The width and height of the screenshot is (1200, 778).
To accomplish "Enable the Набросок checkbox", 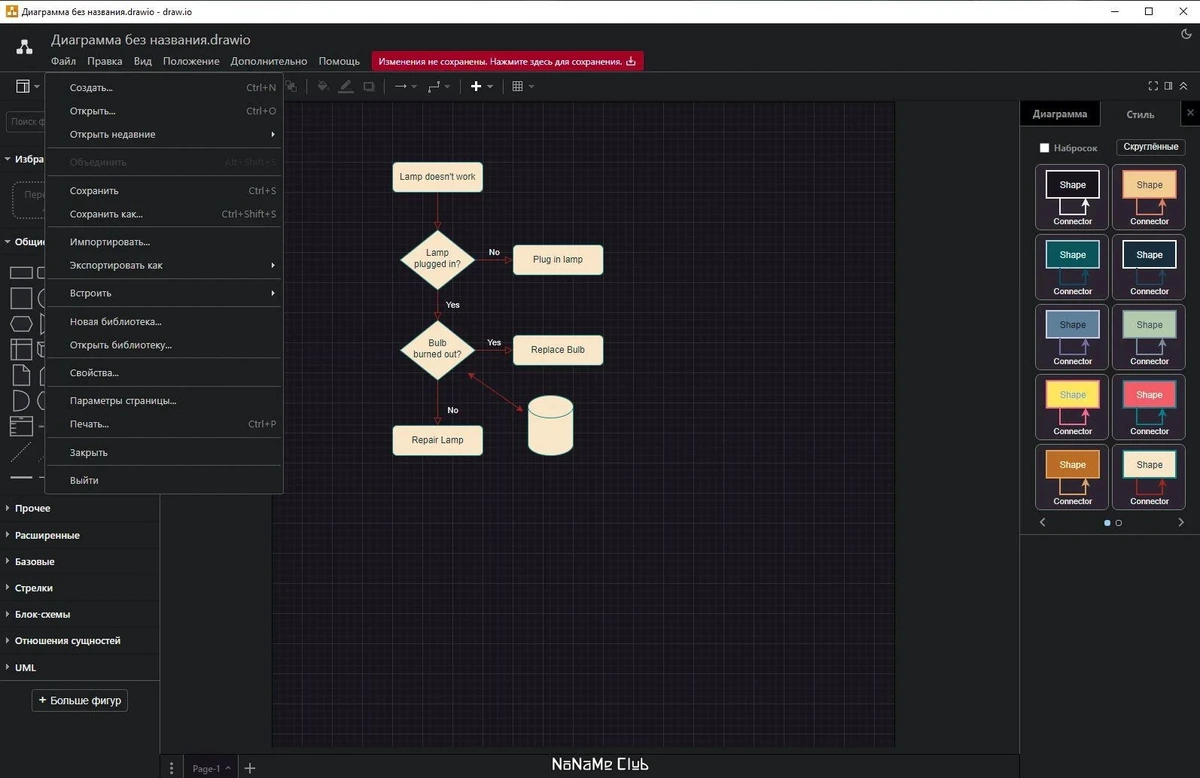I will coord(1044,148).
